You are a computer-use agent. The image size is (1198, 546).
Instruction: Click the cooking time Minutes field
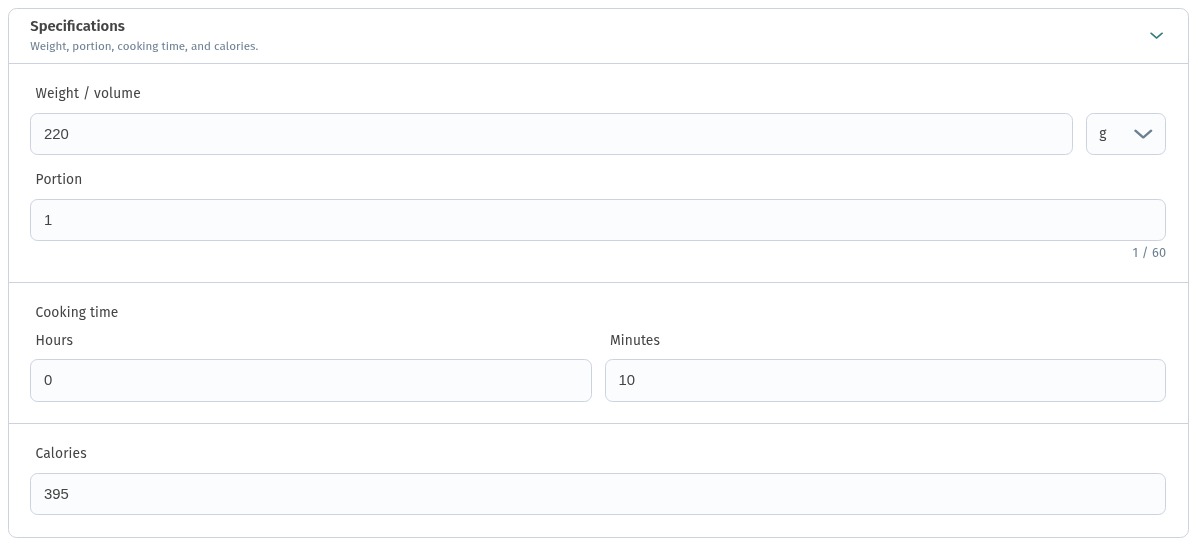tap(885, 380)
